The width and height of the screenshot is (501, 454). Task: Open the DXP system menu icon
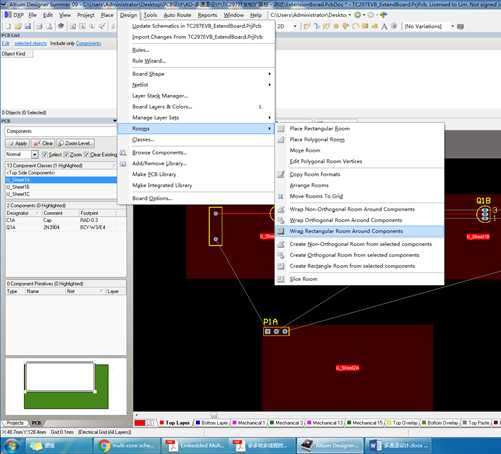point(8,15)
